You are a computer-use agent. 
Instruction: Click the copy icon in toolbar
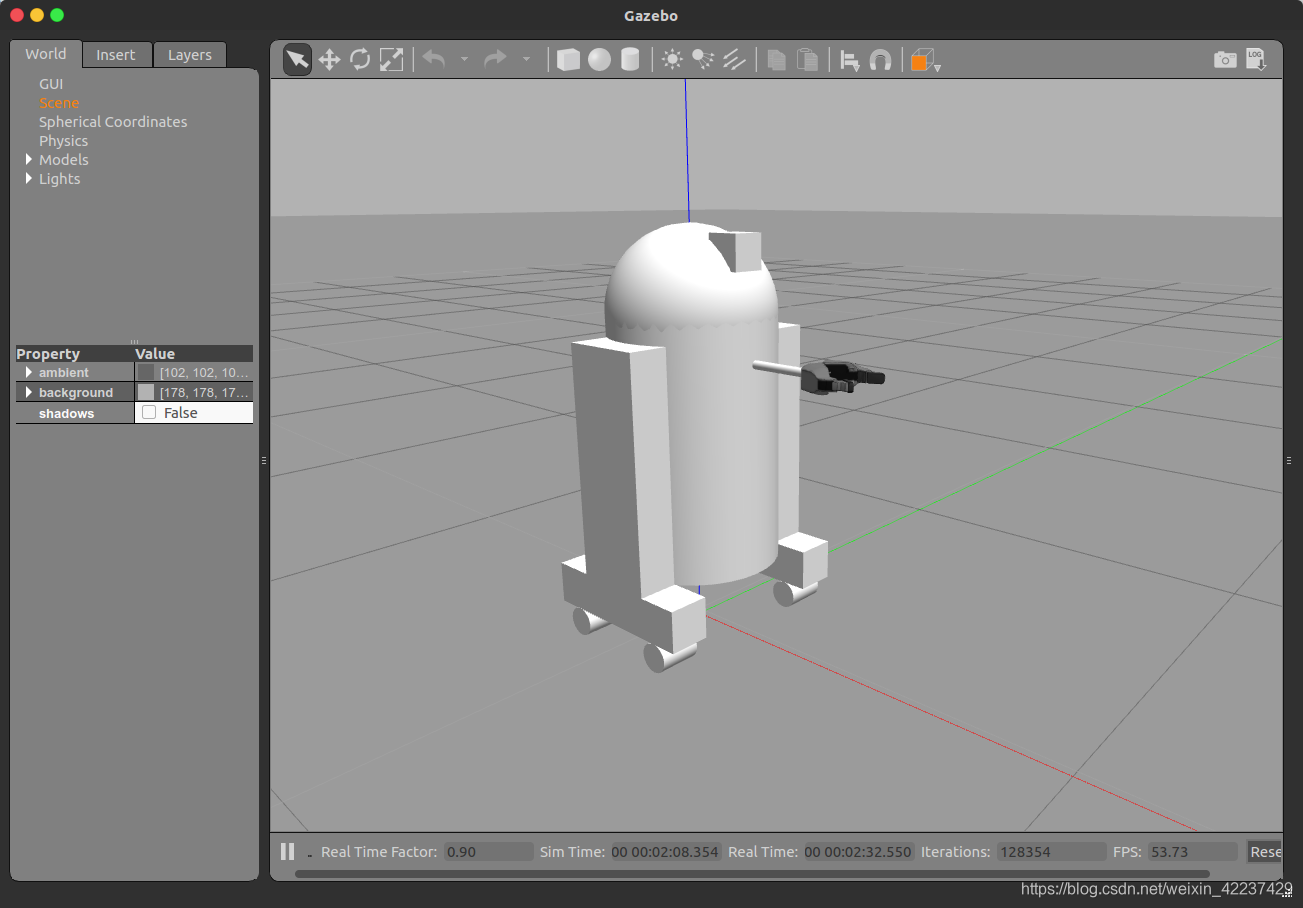click(x=776, y=60)
